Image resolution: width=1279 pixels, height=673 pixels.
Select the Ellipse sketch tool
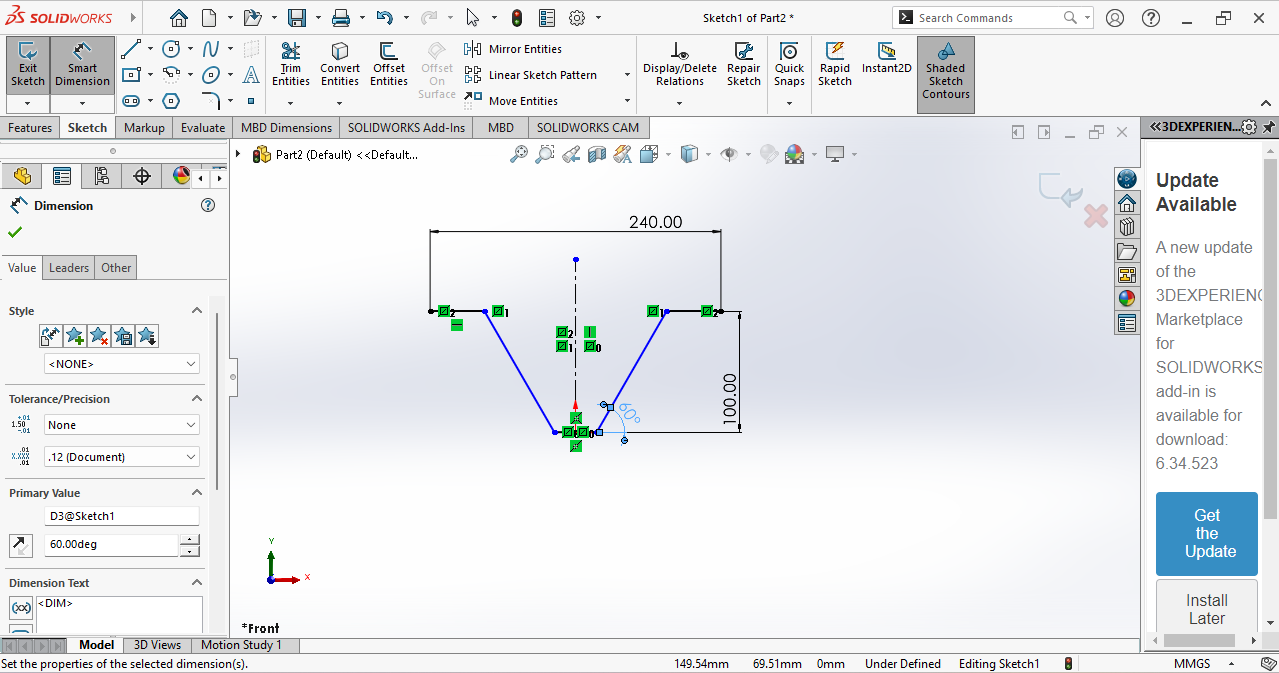211,74
